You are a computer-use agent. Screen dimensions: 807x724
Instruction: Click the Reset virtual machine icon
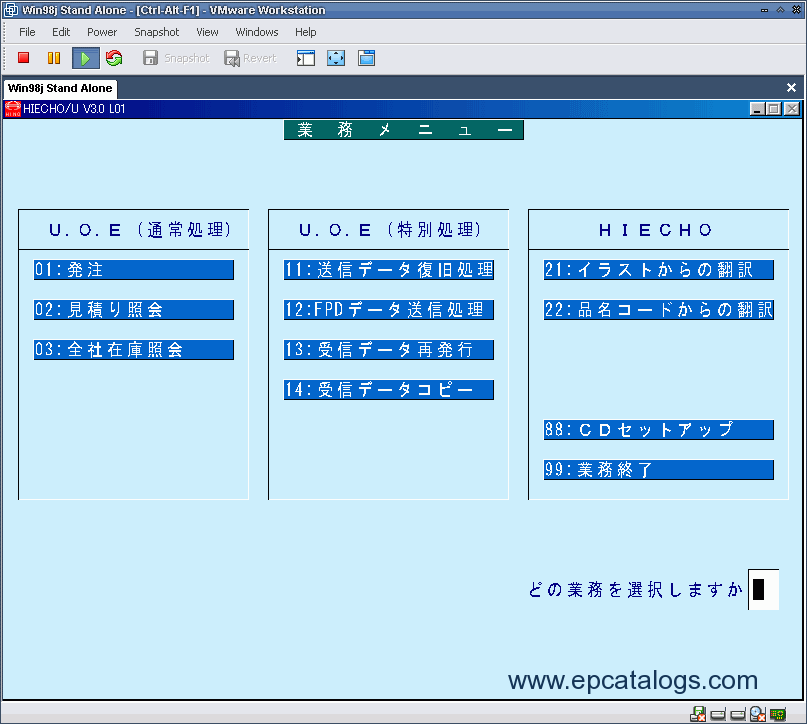coord(114,58)
